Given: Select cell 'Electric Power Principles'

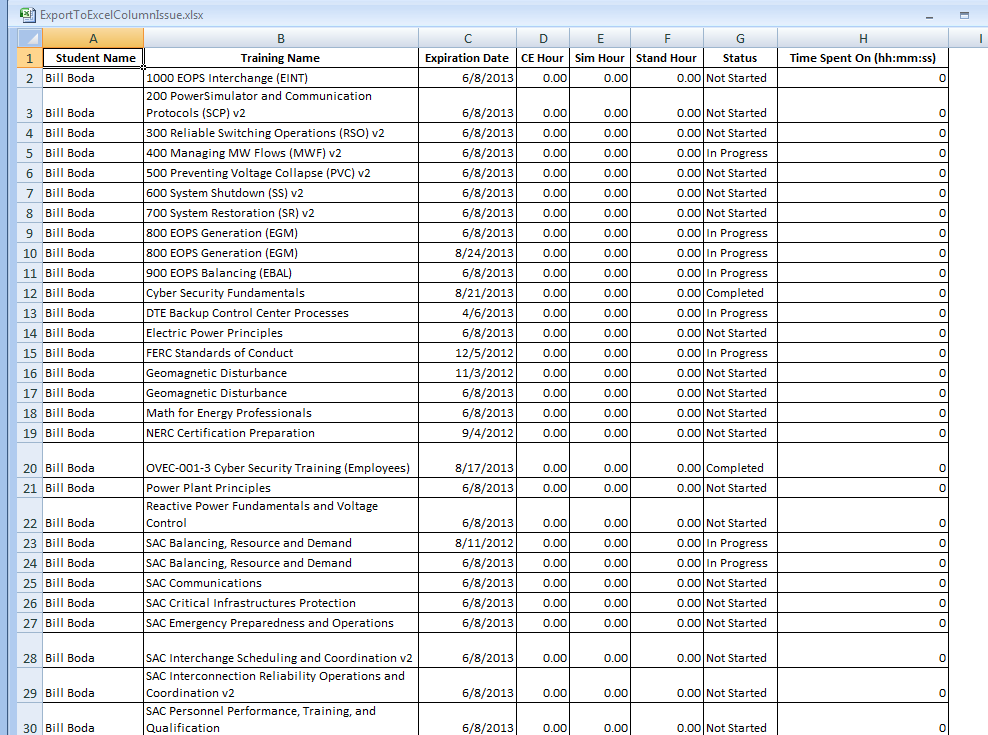Looking at the screenshot, I should [x=281, y=333].
